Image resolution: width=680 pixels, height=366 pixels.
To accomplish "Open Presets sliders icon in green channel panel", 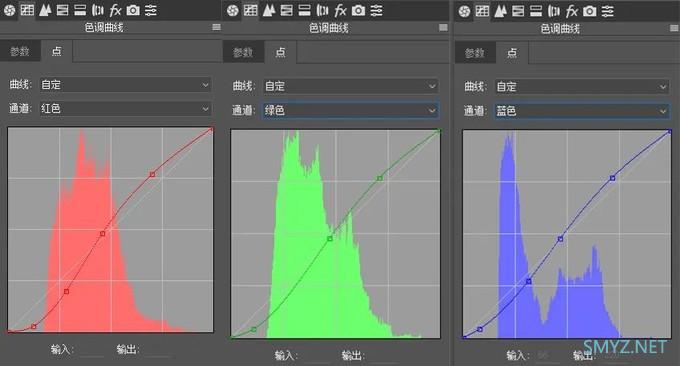I will click(376, 10).
